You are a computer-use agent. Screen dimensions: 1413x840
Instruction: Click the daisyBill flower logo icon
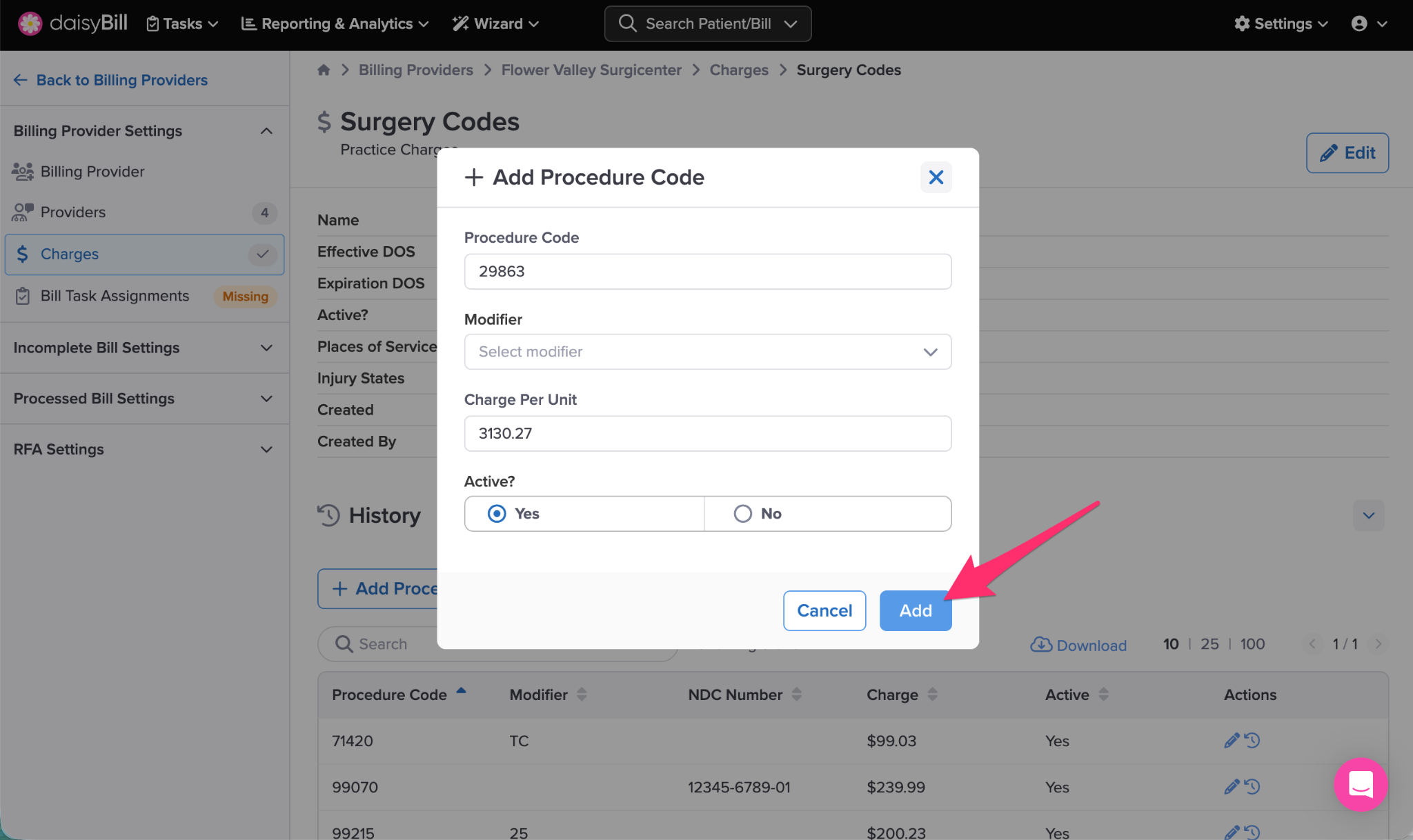30,23
